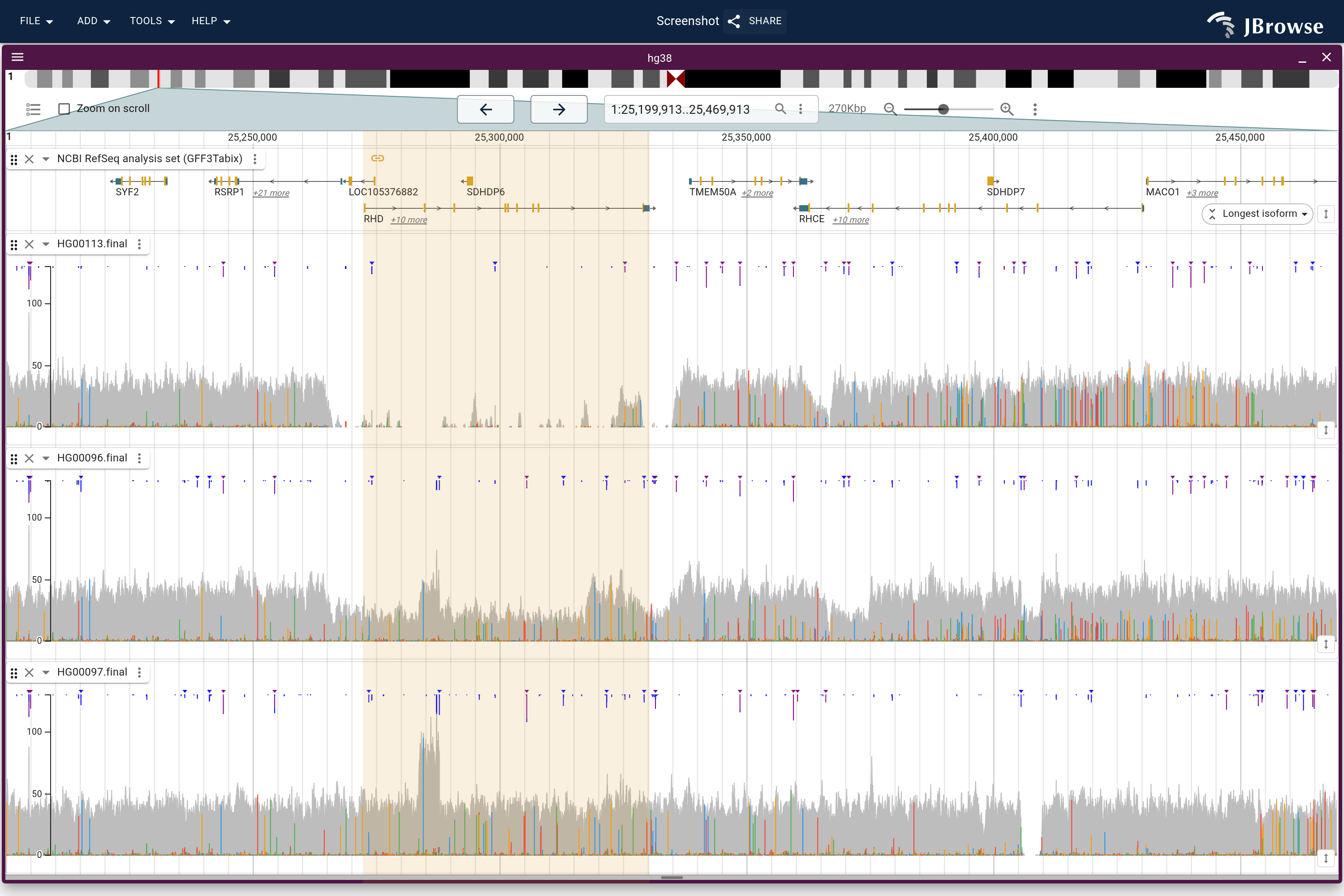Close the HG00096.final track

pyautogui.click(x=30, y=459)
